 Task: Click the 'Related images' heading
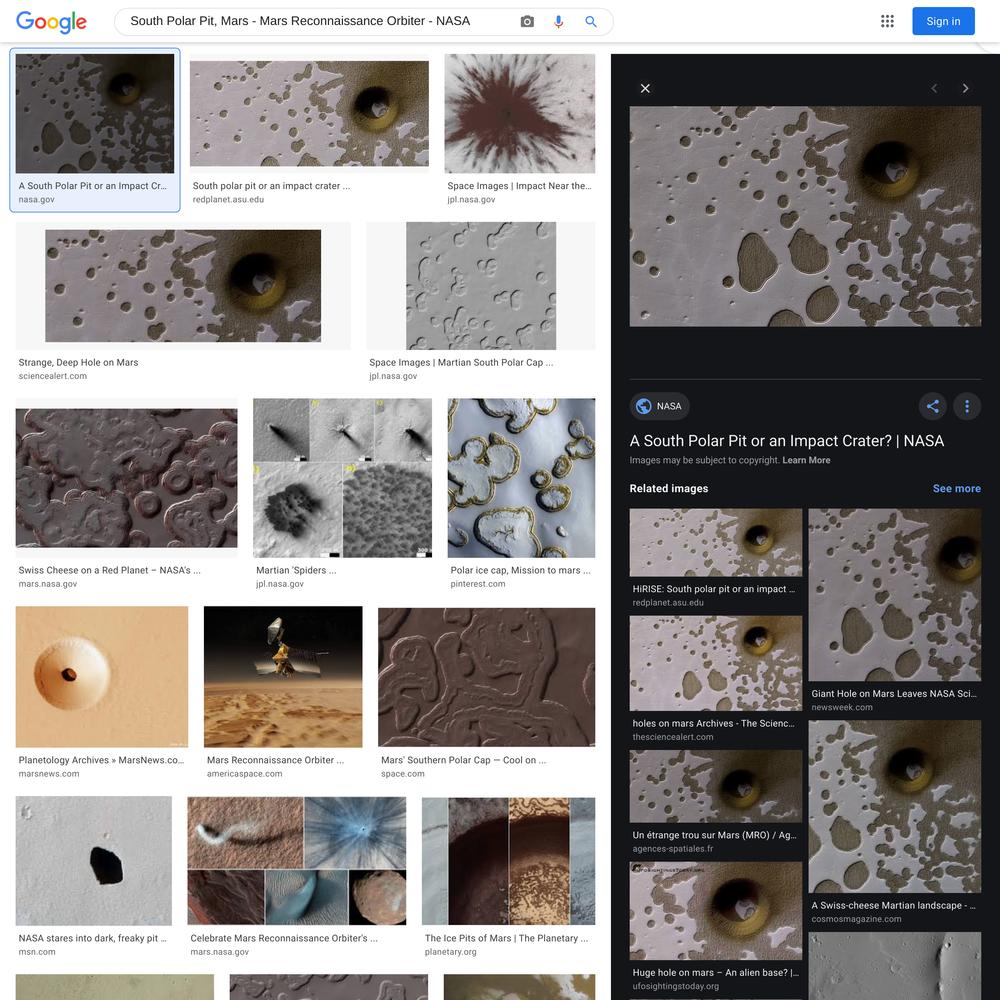click(668, 489)
